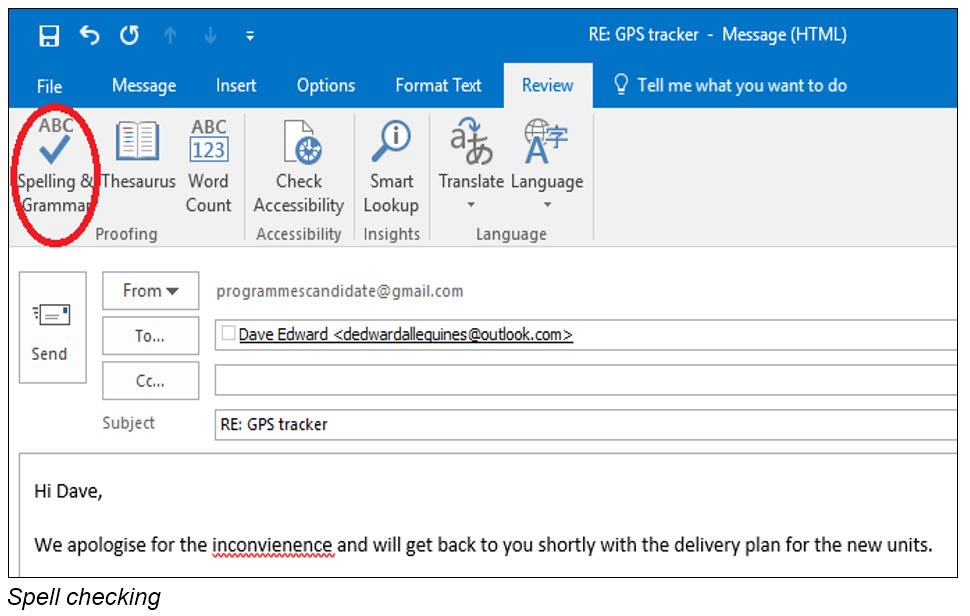Expand the Language dropdown
Screen dimensions: 970x616
pos(547,205)
